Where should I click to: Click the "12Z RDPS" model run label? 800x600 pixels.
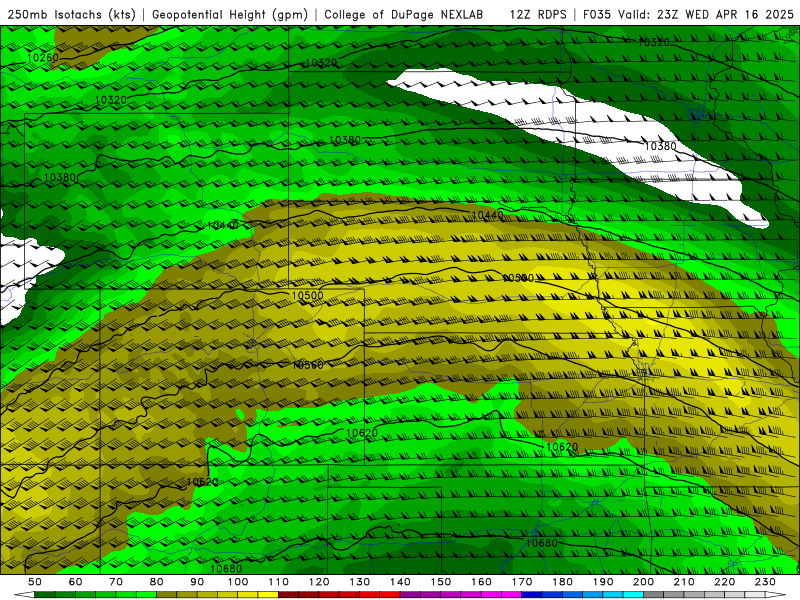[538, 14]
